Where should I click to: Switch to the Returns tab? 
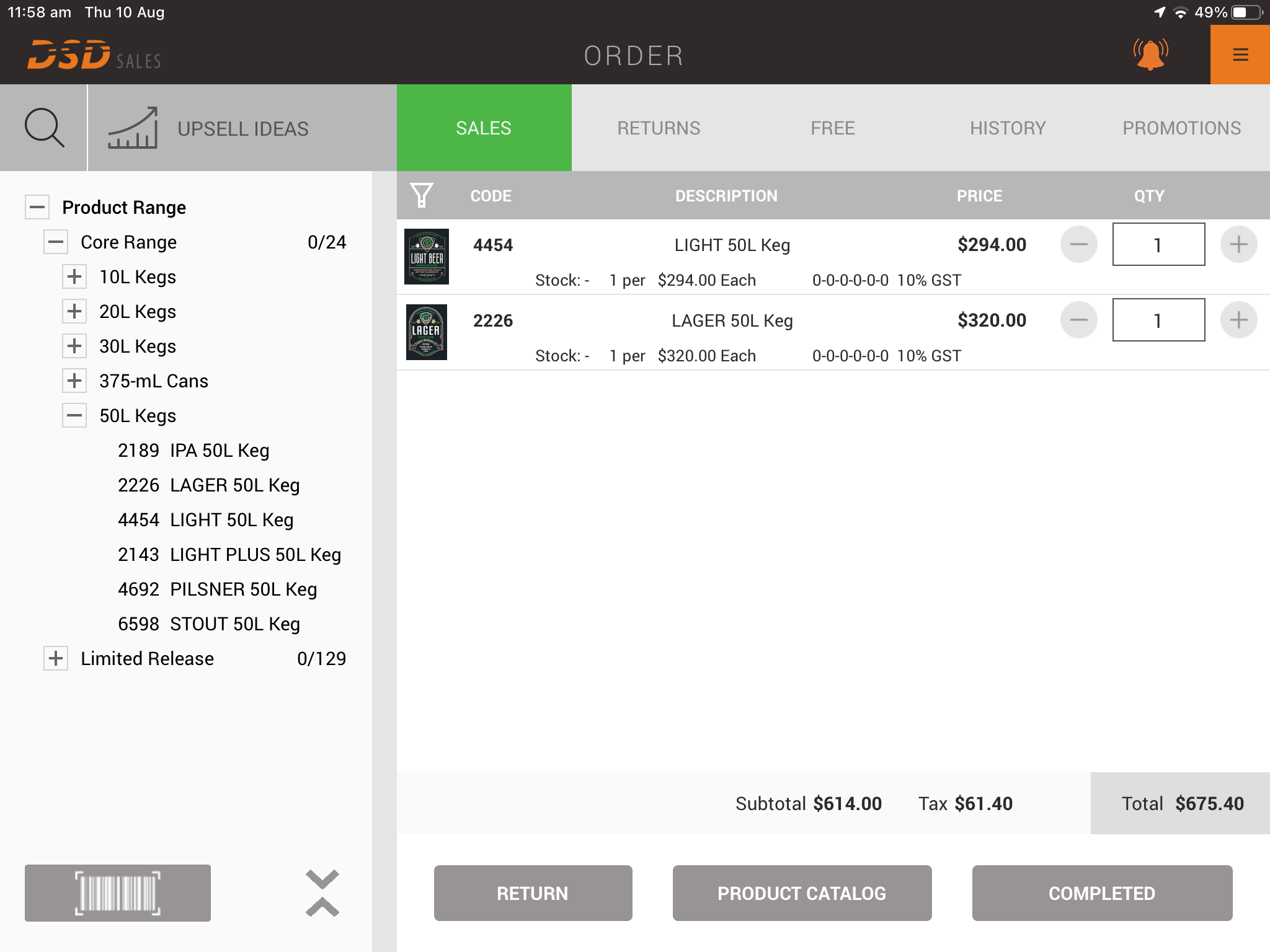click(659, 128)
